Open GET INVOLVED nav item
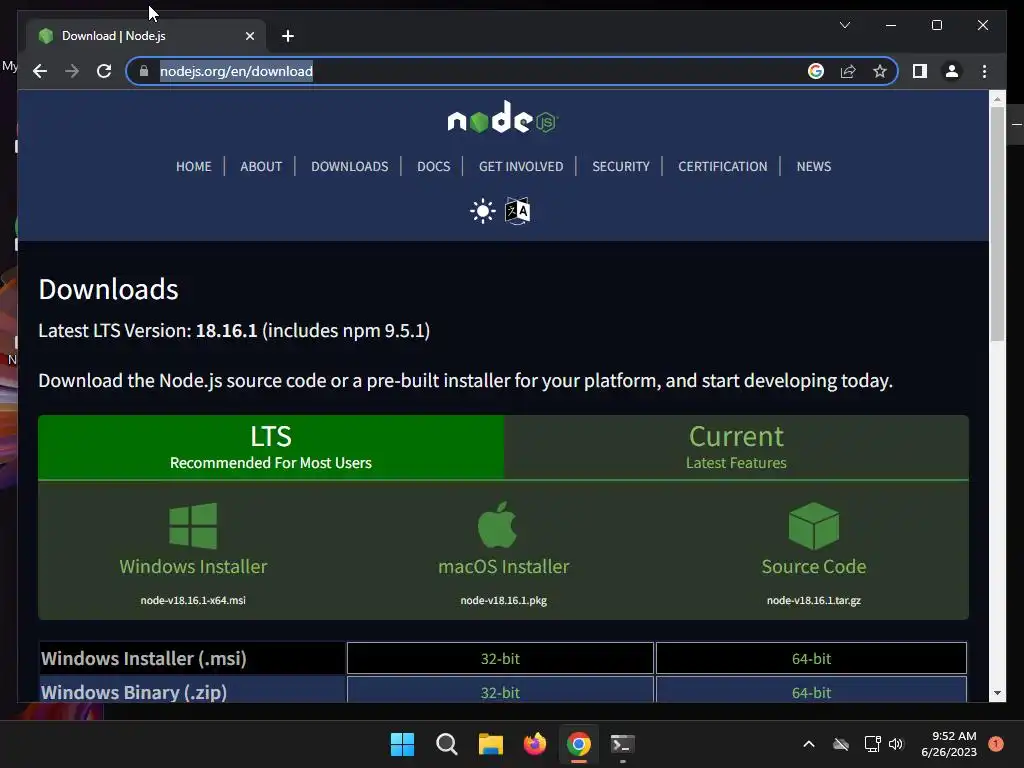 click(521, 167)
